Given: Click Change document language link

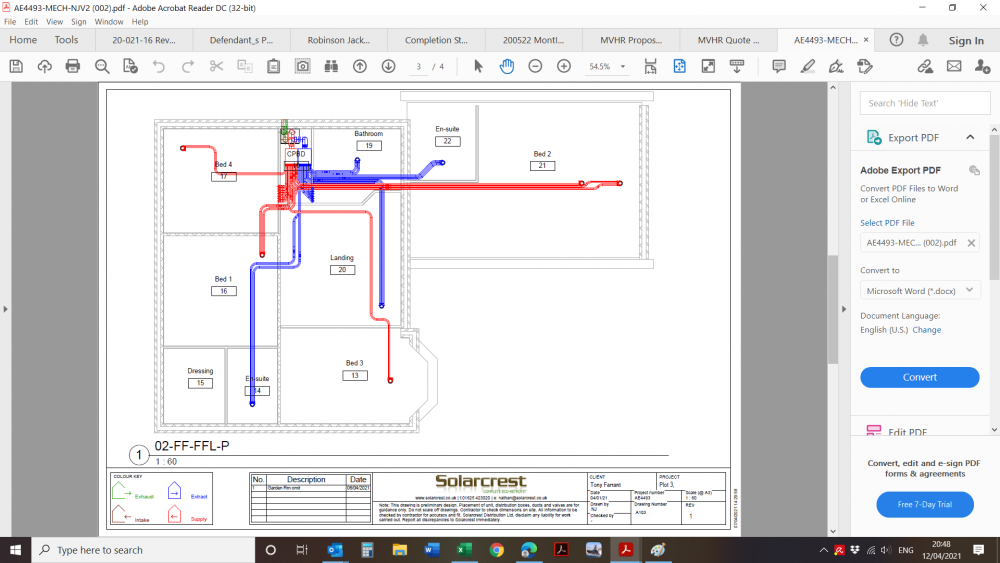Looking at the screenshot, I should (927, 330).
